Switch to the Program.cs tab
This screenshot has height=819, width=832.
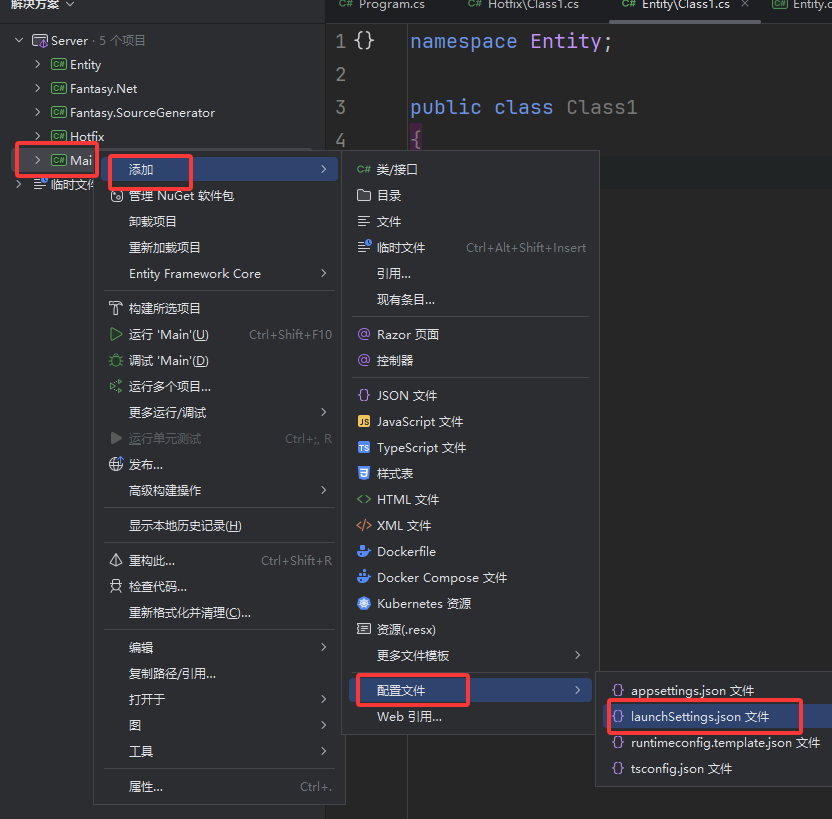[x=382, y=5]
